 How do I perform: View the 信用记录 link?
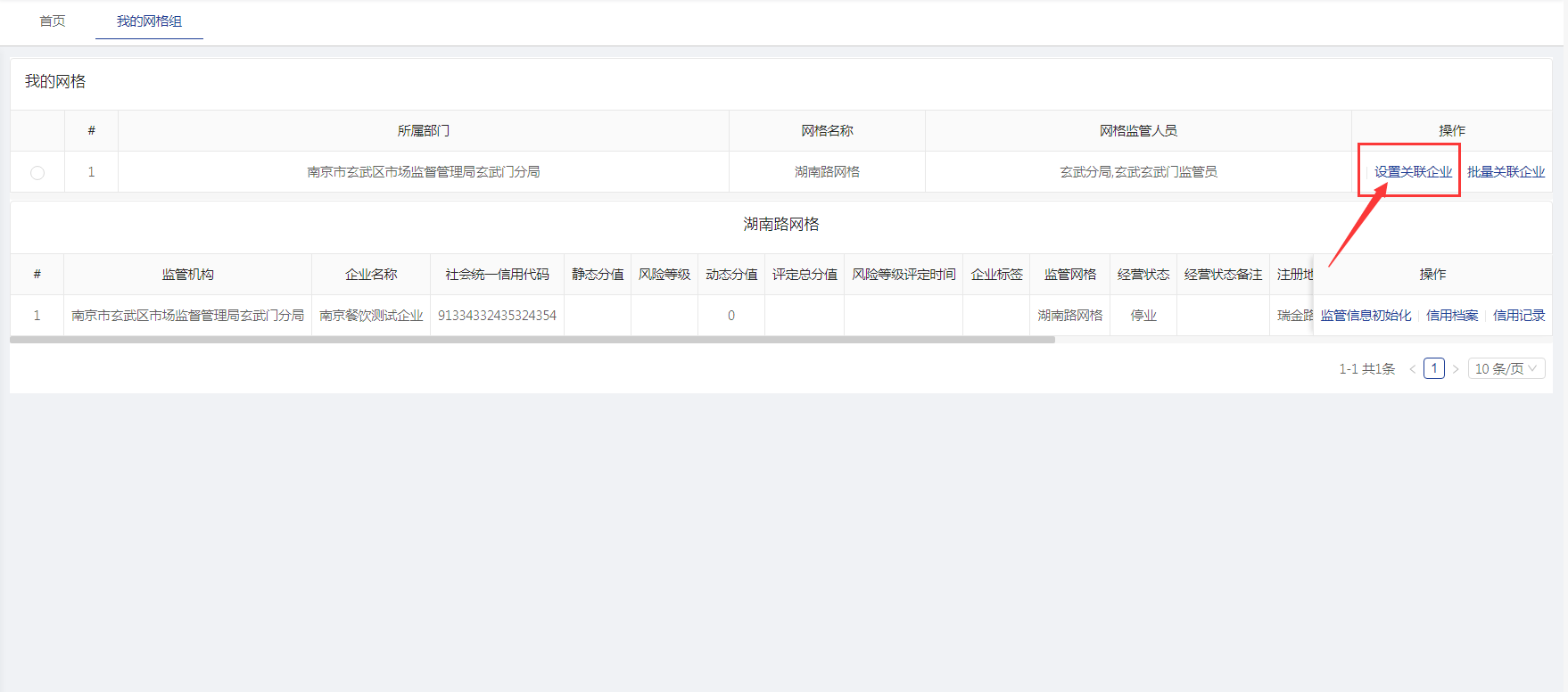tap(1519, 316)
